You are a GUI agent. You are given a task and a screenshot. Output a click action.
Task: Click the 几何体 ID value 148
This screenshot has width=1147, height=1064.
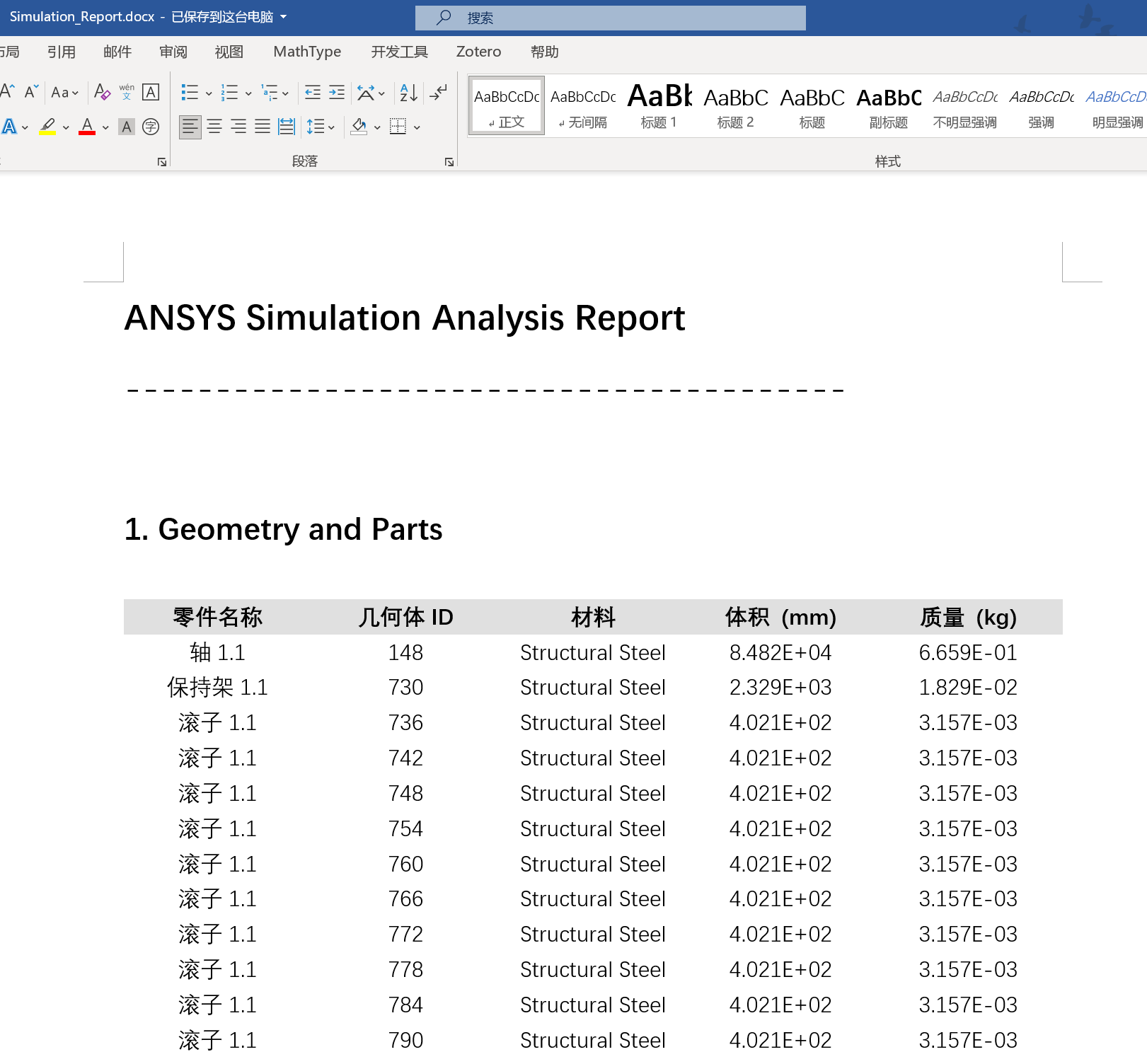pyautogui.click(x=405, y=652)
